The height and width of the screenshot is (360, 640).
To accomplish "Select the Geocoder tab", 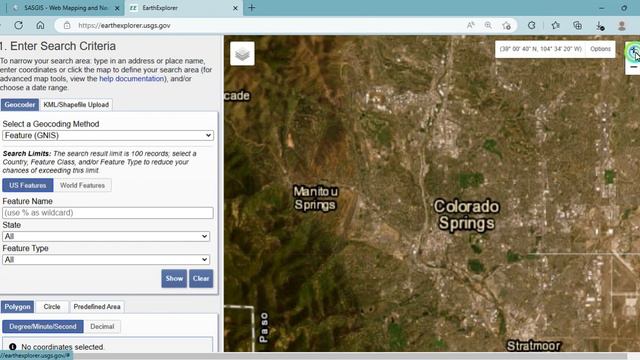I will coord(20,104).
